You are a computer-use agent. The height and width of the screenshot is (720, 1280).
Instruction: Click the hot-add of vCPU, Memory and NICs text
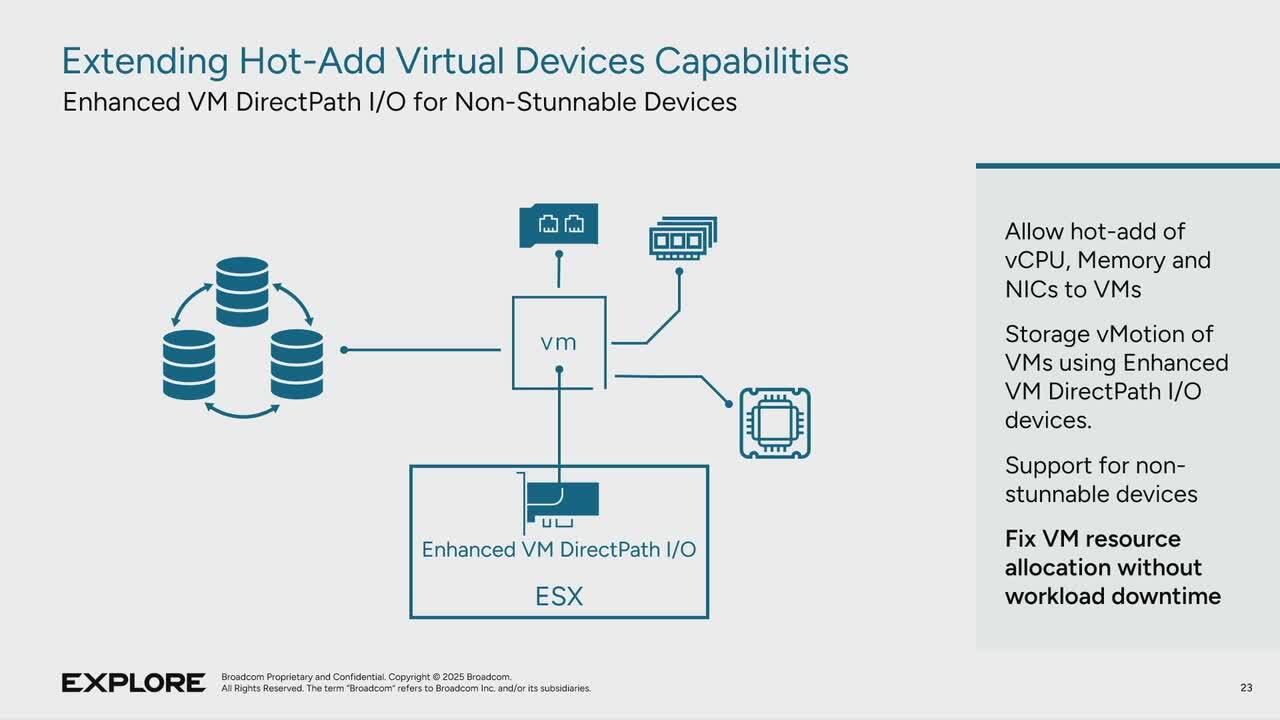point(1107,260)
